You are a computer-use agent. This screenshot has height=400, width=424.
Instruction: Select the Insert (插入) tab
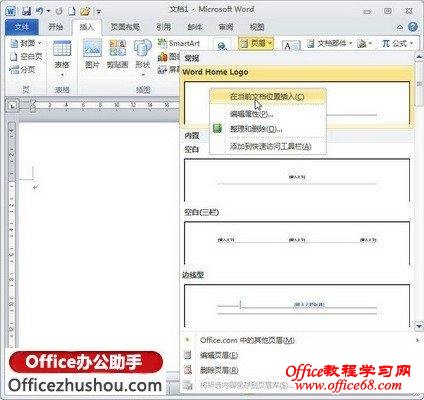click(x=87, y=27)
